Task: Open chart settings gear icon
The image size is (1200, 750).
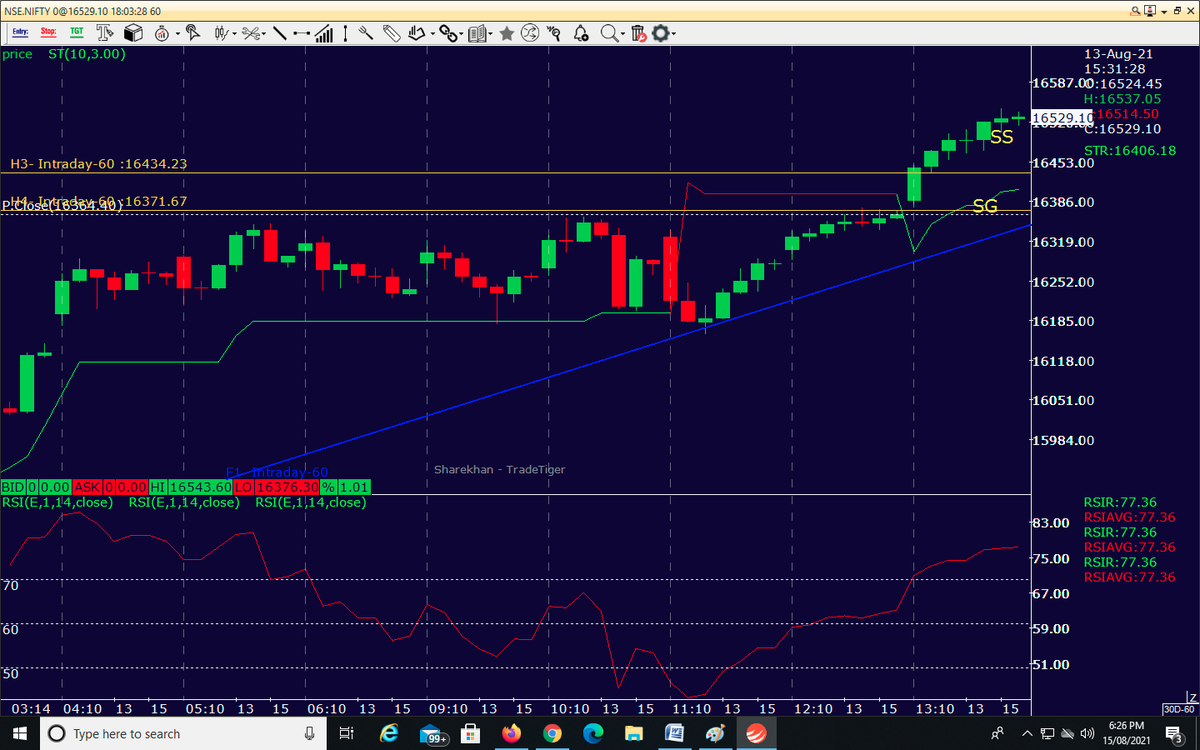Action: [659, 33]
